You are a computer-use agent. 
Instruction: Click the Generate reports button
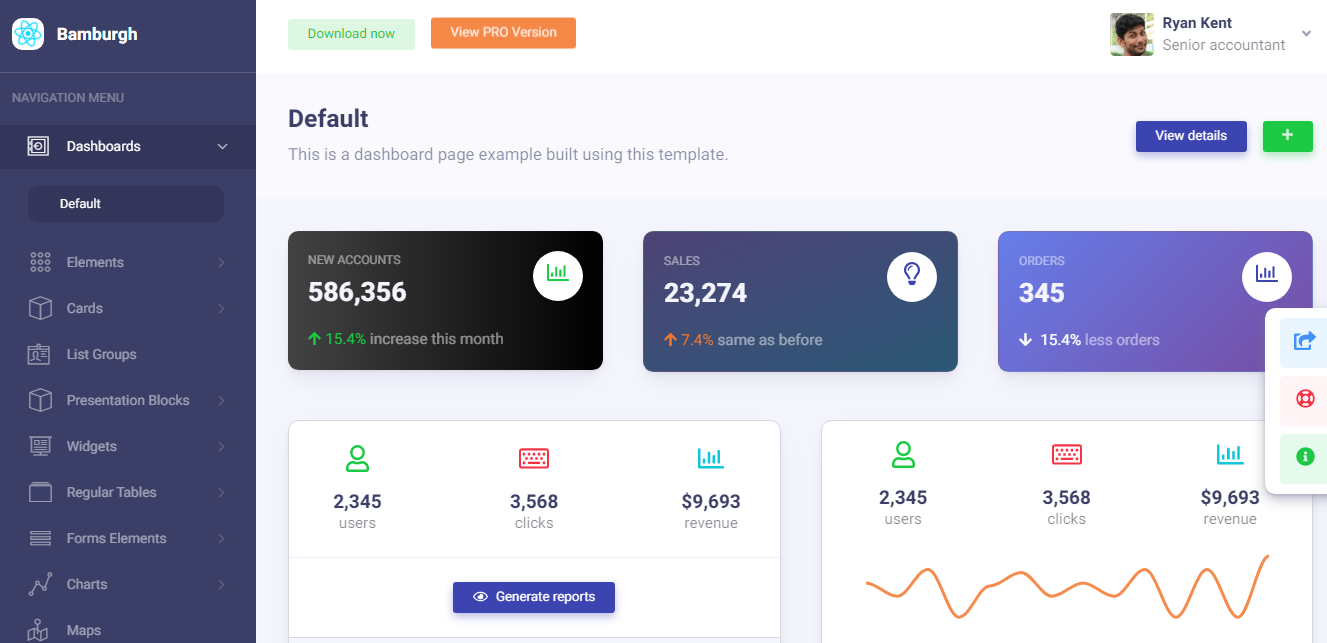click(534, 597)
